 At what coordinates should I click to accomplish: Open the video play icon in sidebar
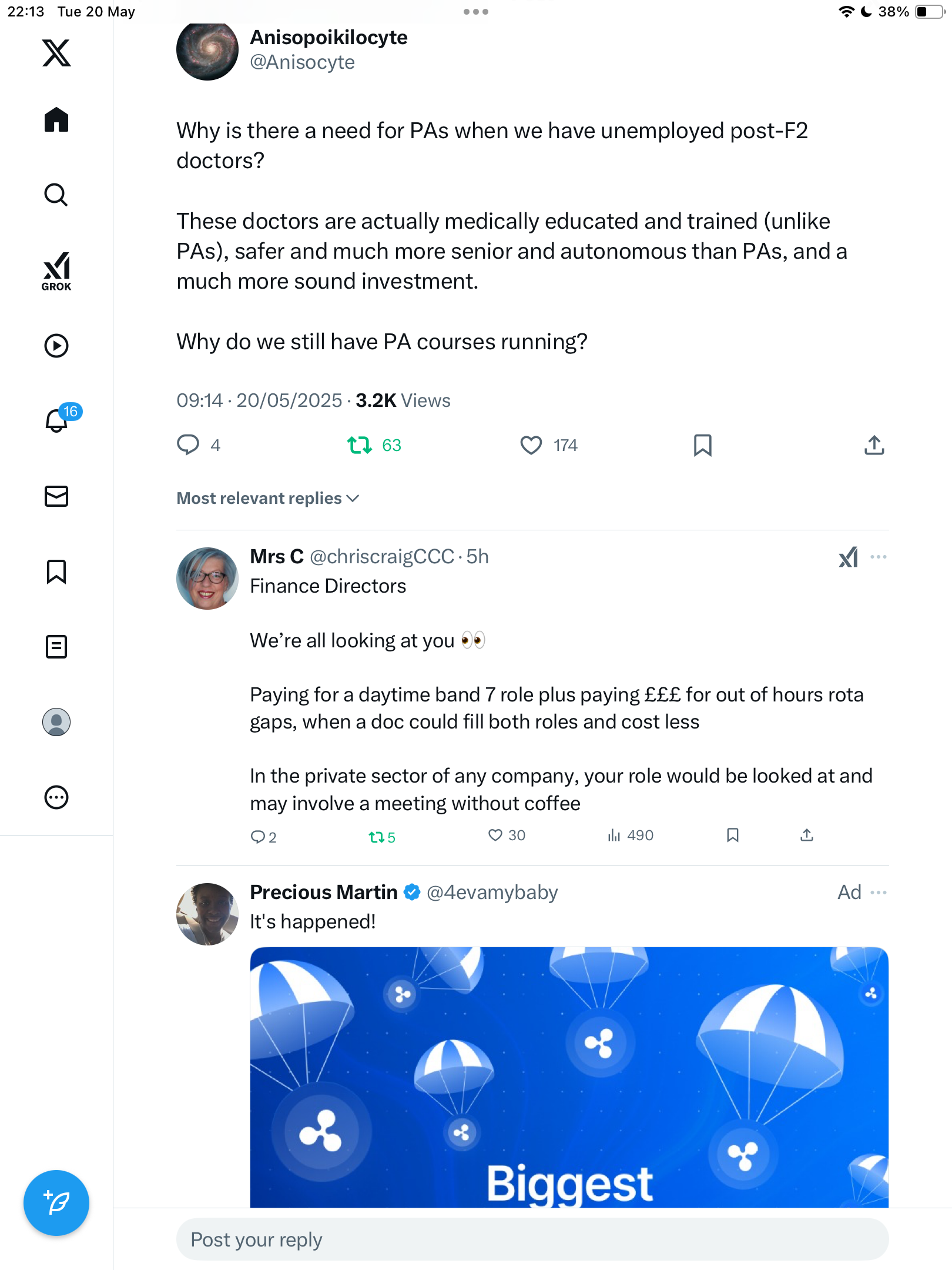click(x=56, y=346)
